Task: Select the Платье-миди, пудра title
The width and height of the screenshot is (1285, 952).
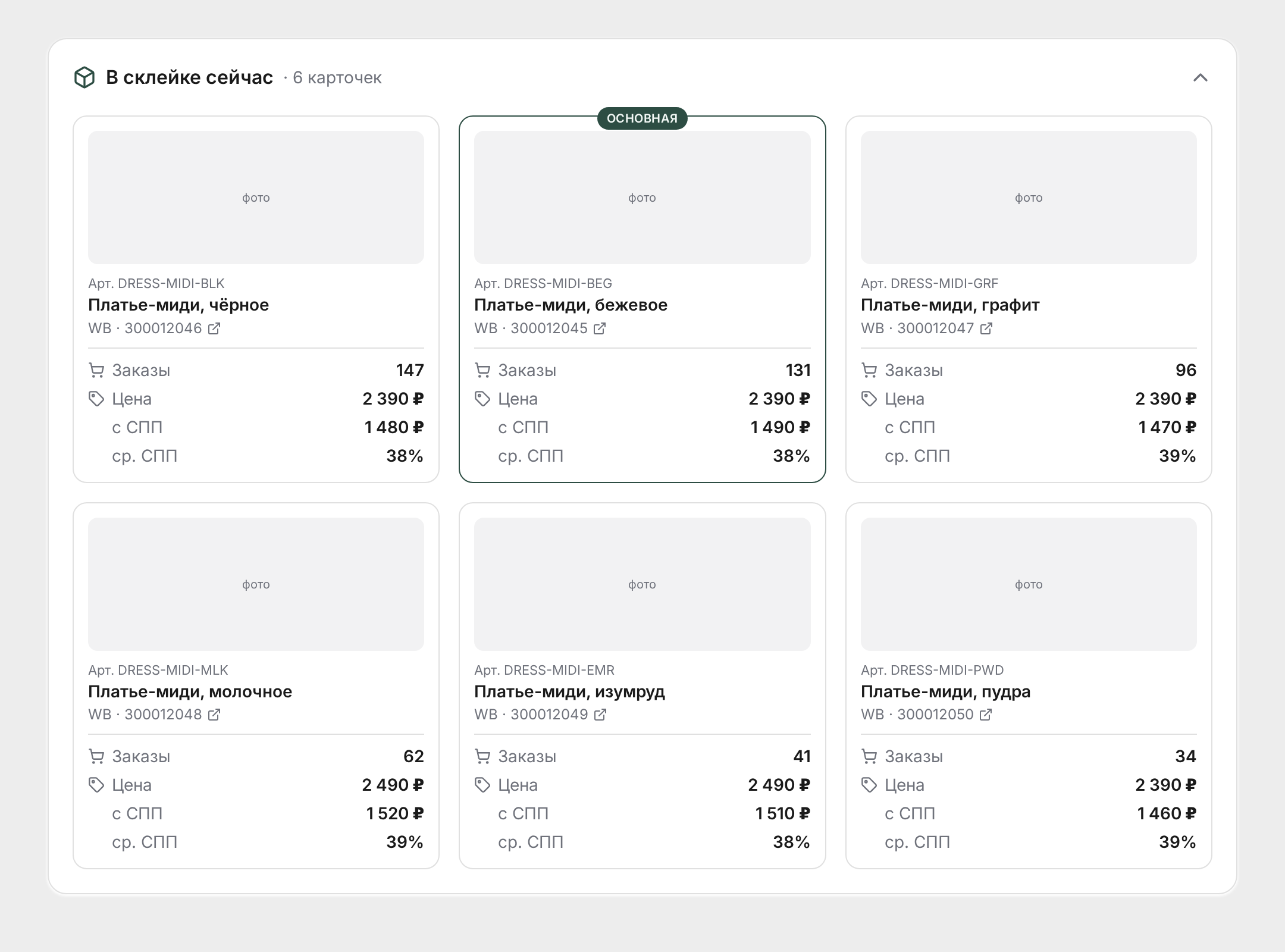Action: point(945,691)
